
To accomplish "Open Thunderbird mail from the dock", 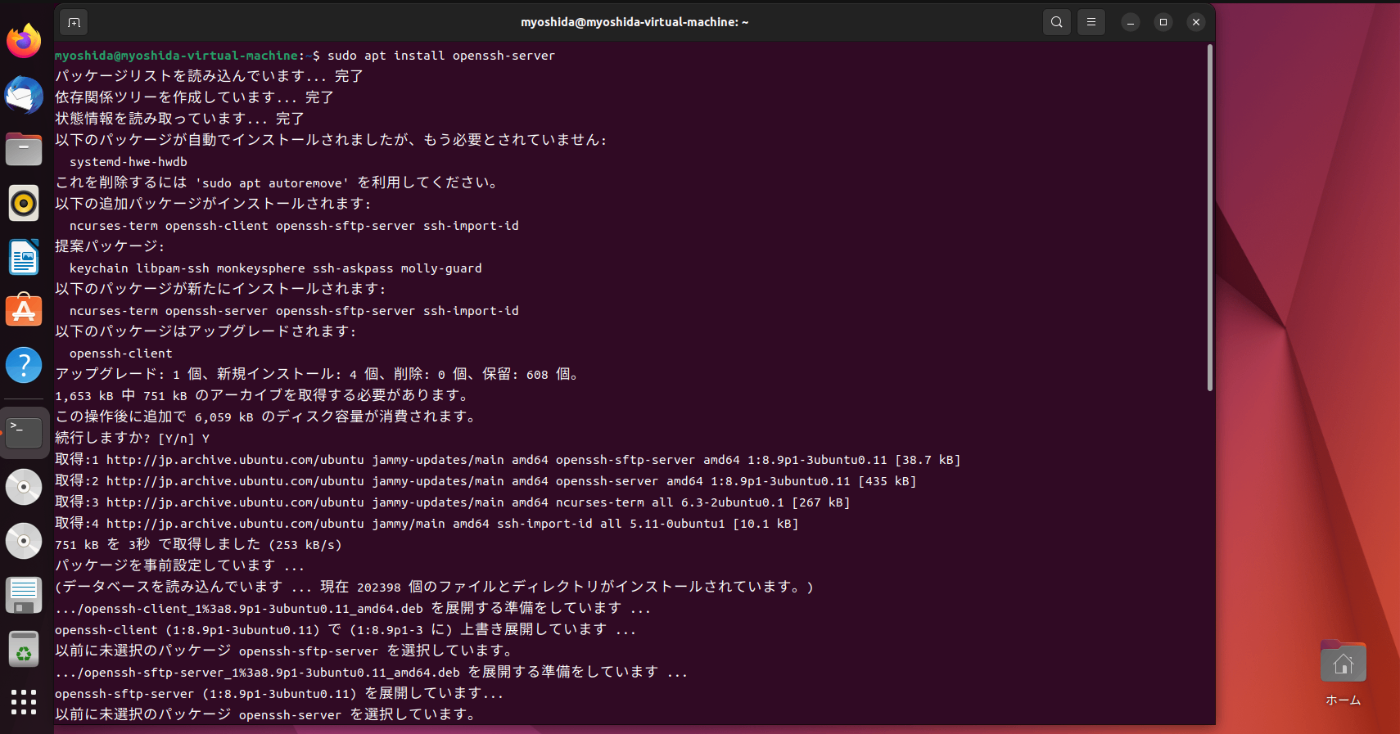I will [x=24, y=95].
